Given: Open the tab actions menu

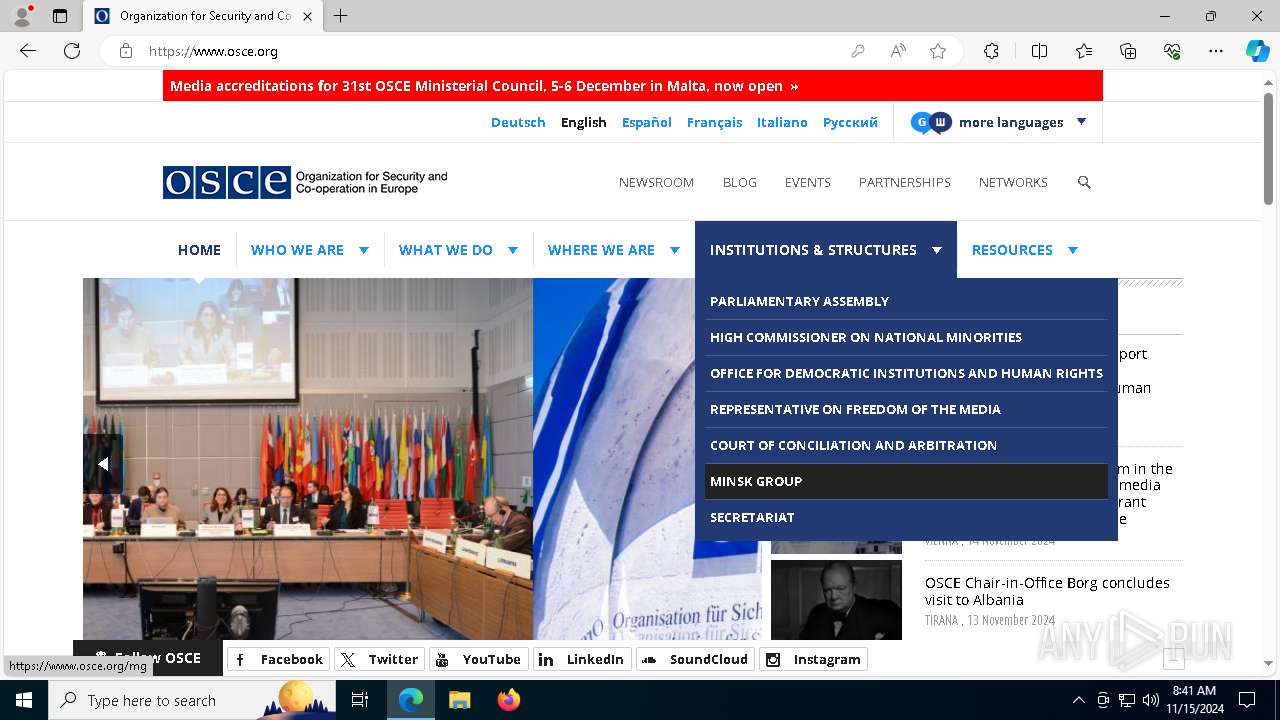Looking at the screenshot, I should [x=60, y=16].
